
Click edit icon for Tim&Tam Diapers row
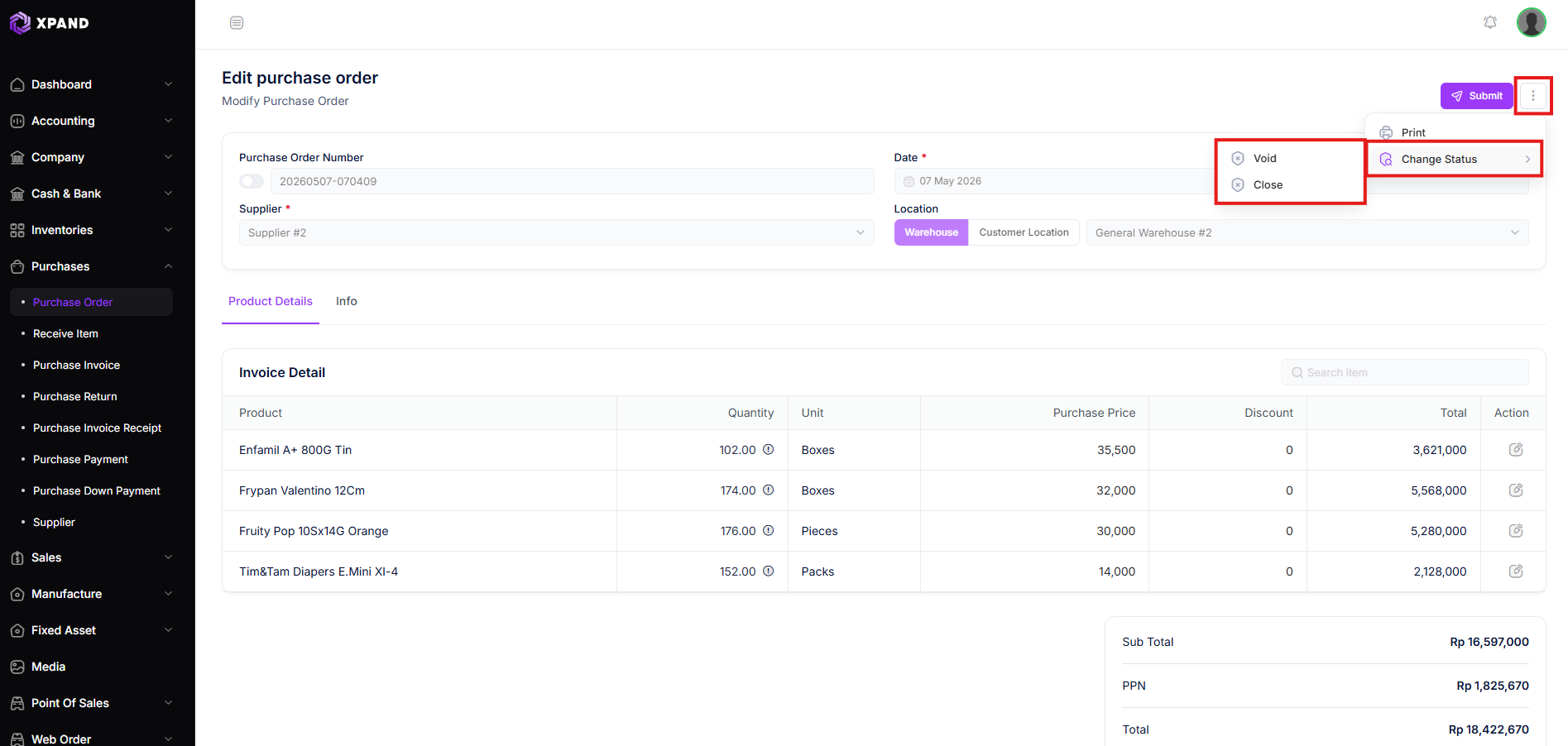click(x=1516, y=571)
